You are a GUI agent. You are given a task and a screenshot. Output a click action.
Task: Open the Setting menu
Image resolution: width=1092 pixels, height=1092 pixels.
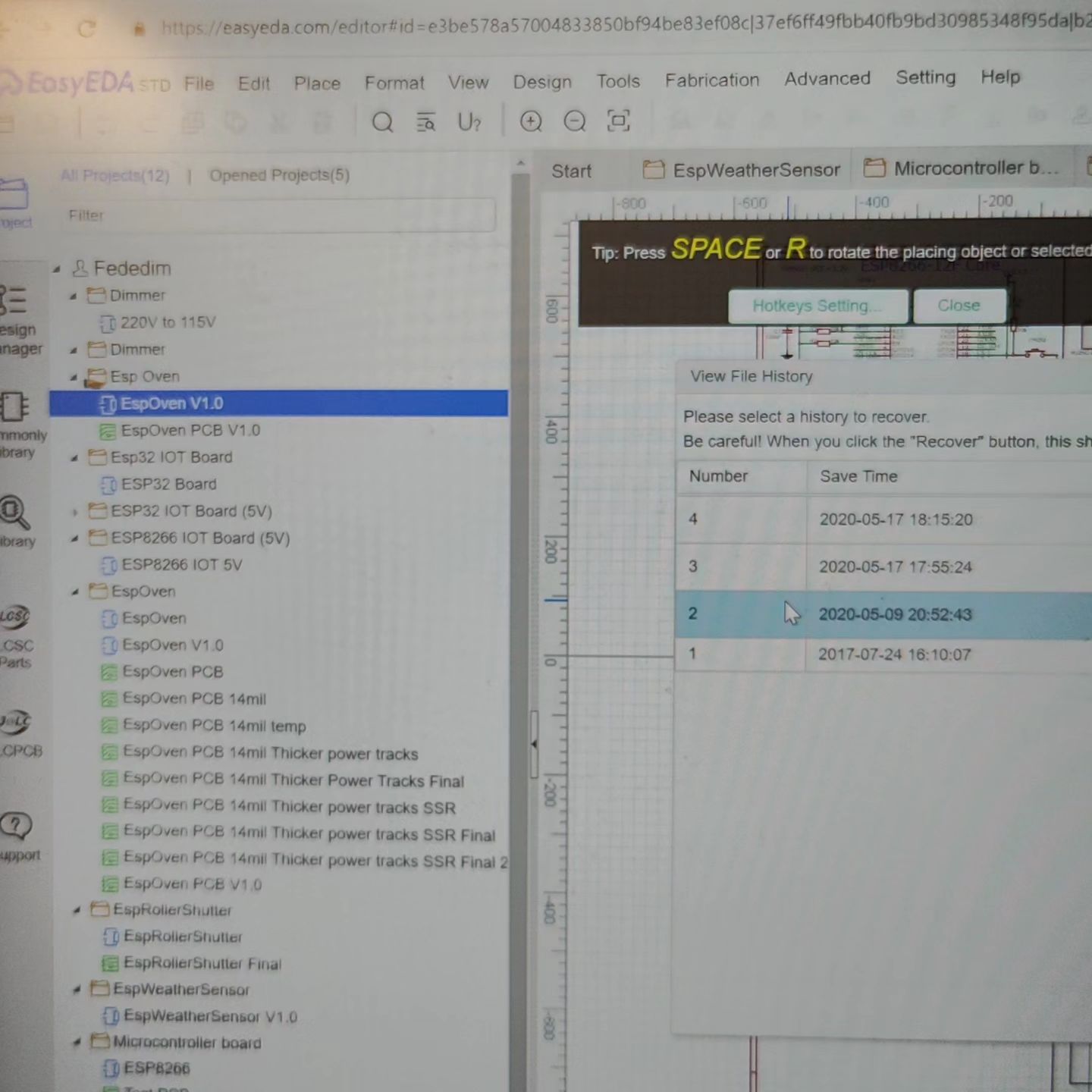click(x=926, y=77)
